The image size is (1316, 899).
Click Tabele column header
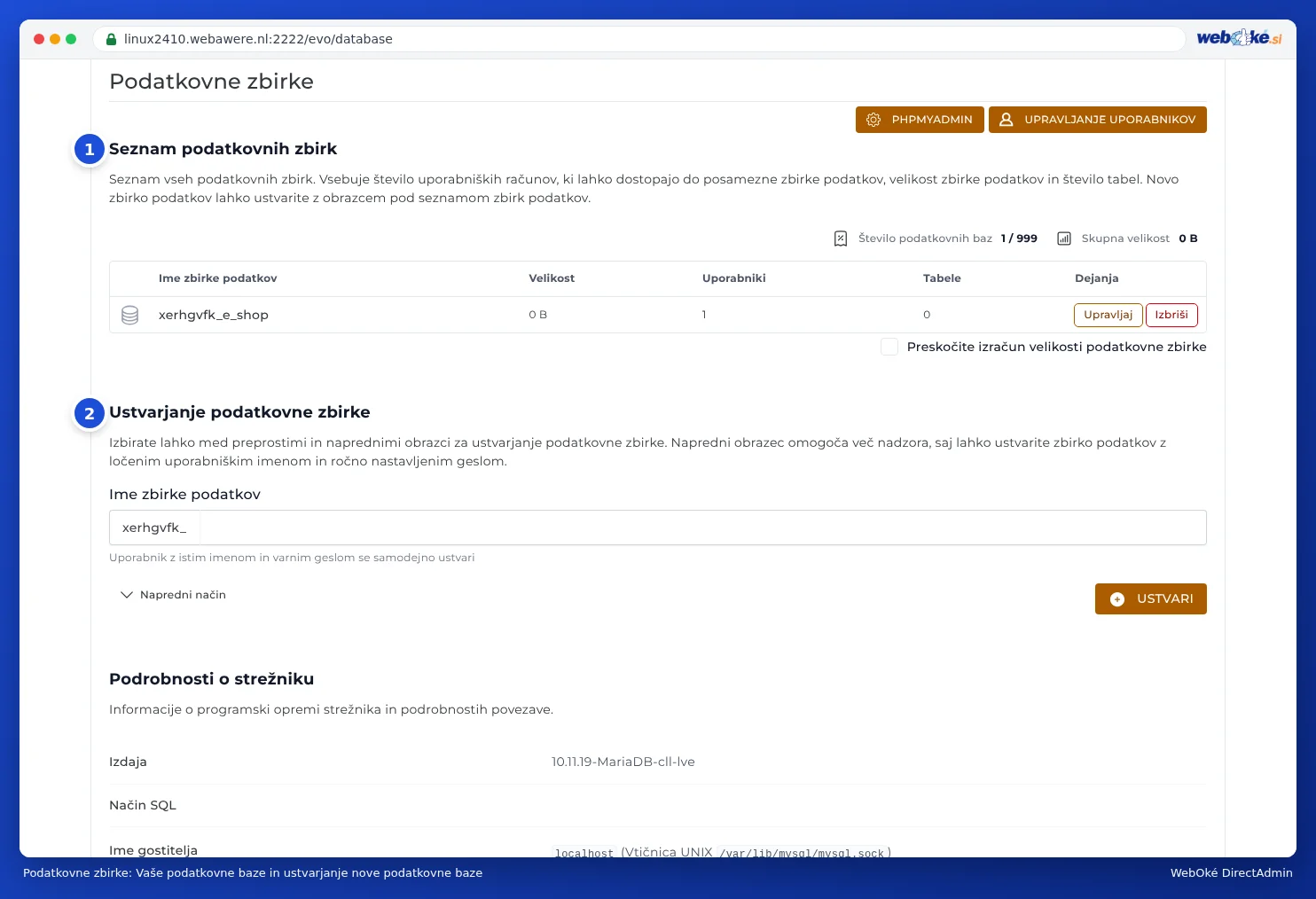tap(942, 278)
